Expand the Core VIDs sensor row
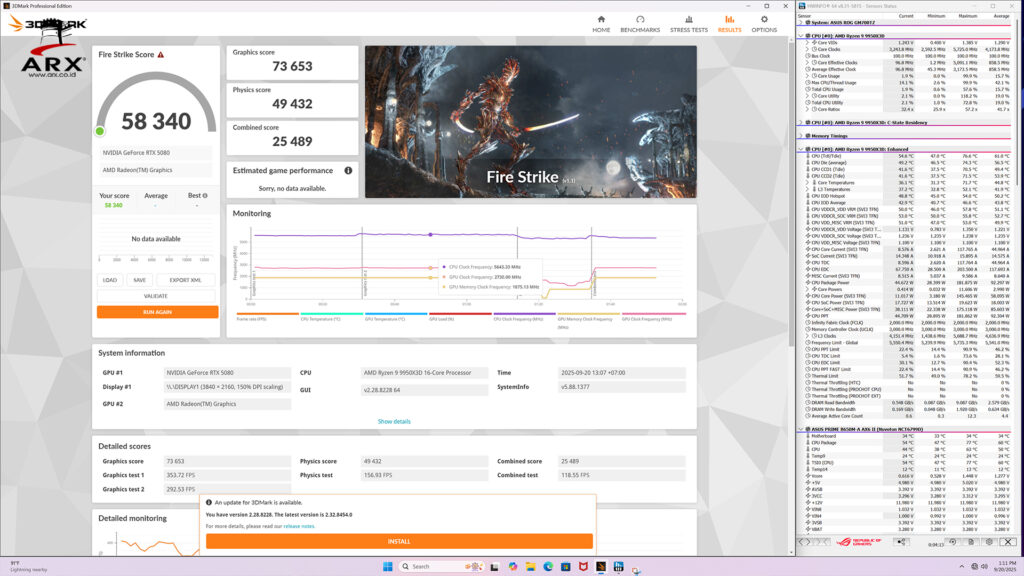 (809, 42)
